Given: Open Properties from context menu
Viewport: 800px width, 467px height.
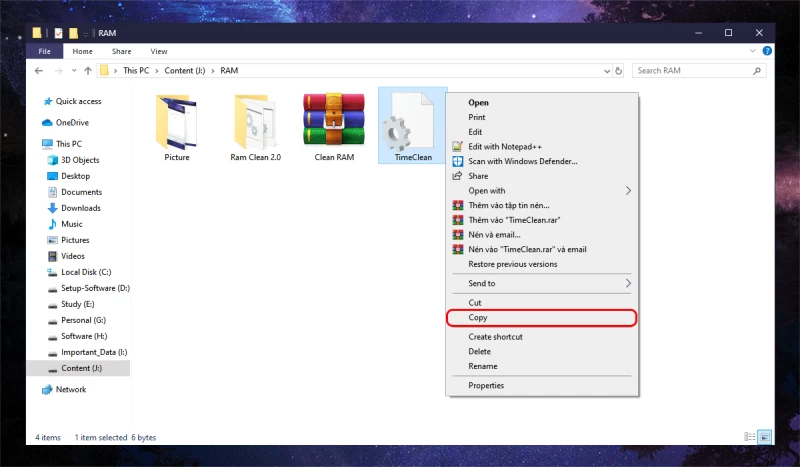Looking at the screenshot, I should pyautogui.click(x=542, y=385).
